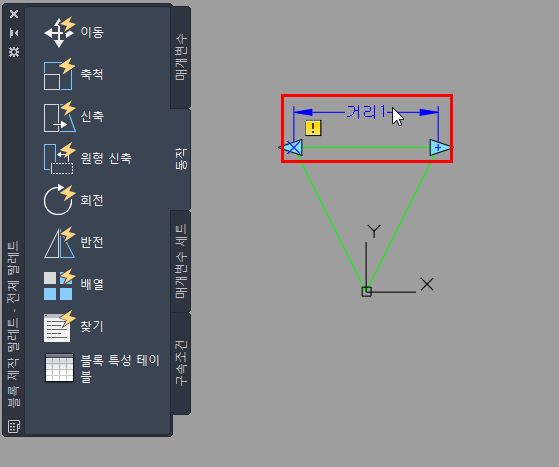The height and width of the screenshot is (467, 559).
Task: Select the 찾기 (Lookup) action tool
Action: pos(74,326)
